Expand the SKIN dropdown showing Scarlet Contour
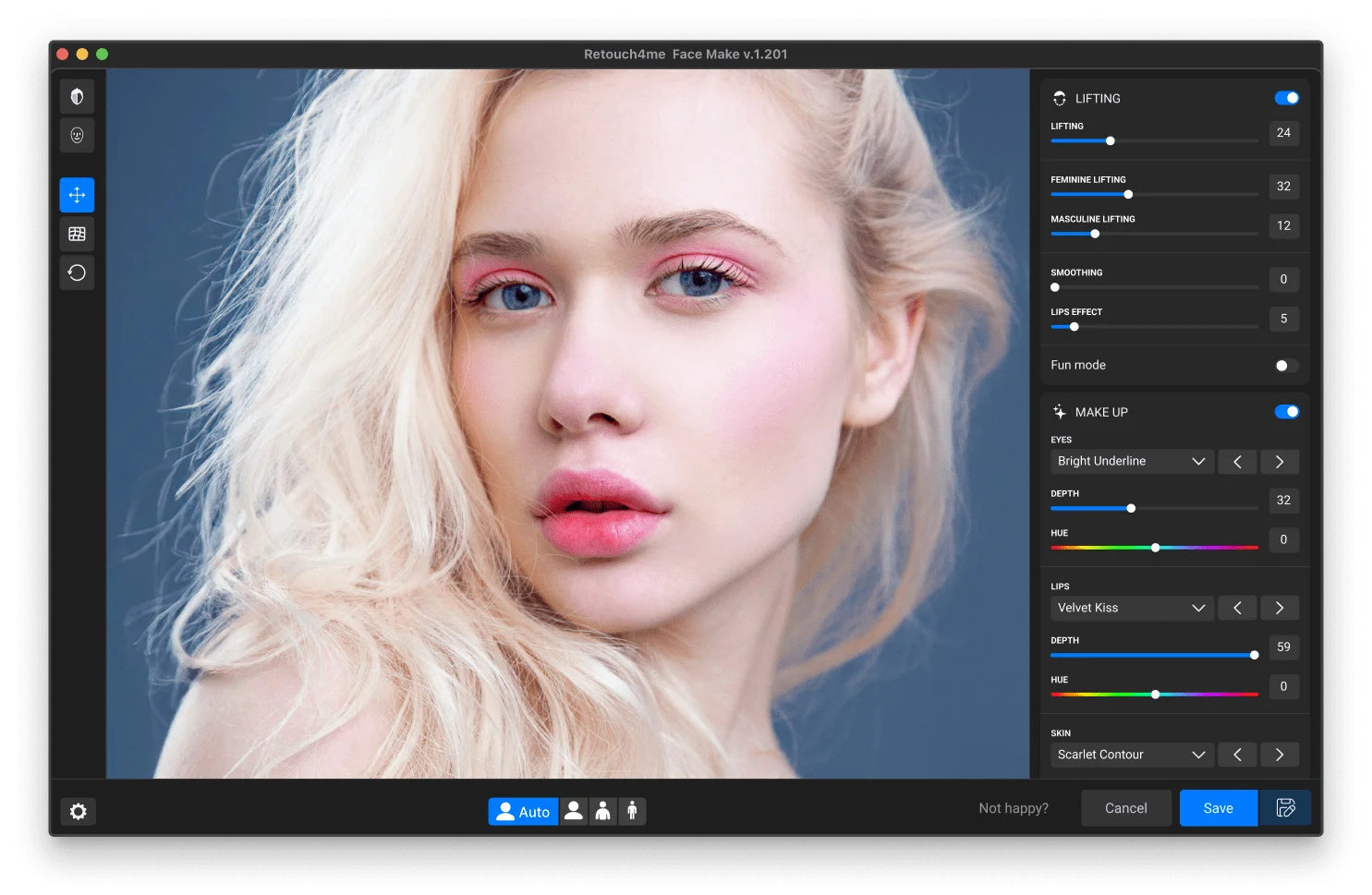Viewport: 1372px width, 895px height. 1131,755
